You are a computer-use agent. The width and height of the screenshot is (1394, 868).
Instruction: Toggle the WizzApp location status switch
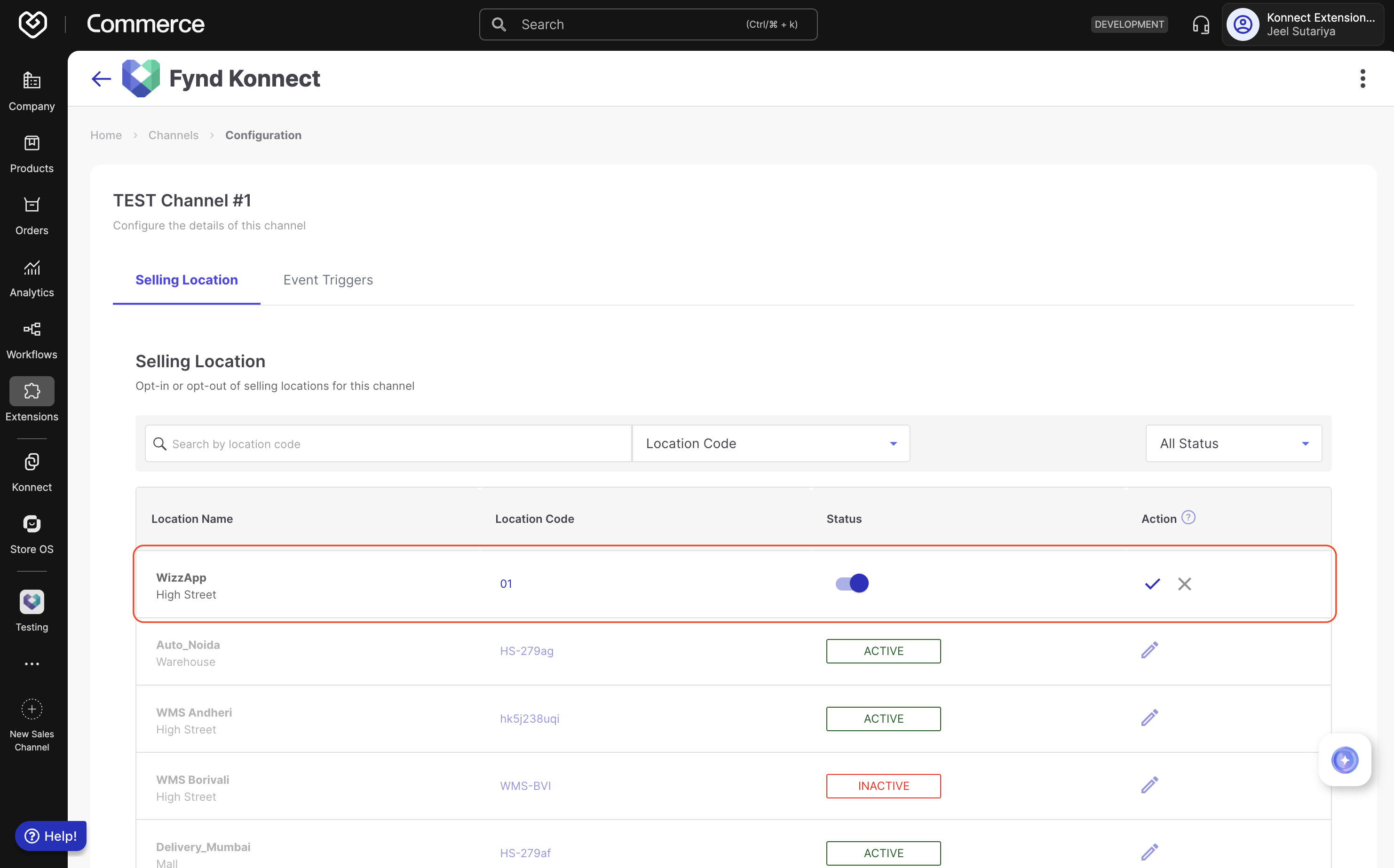pos(852,583)
